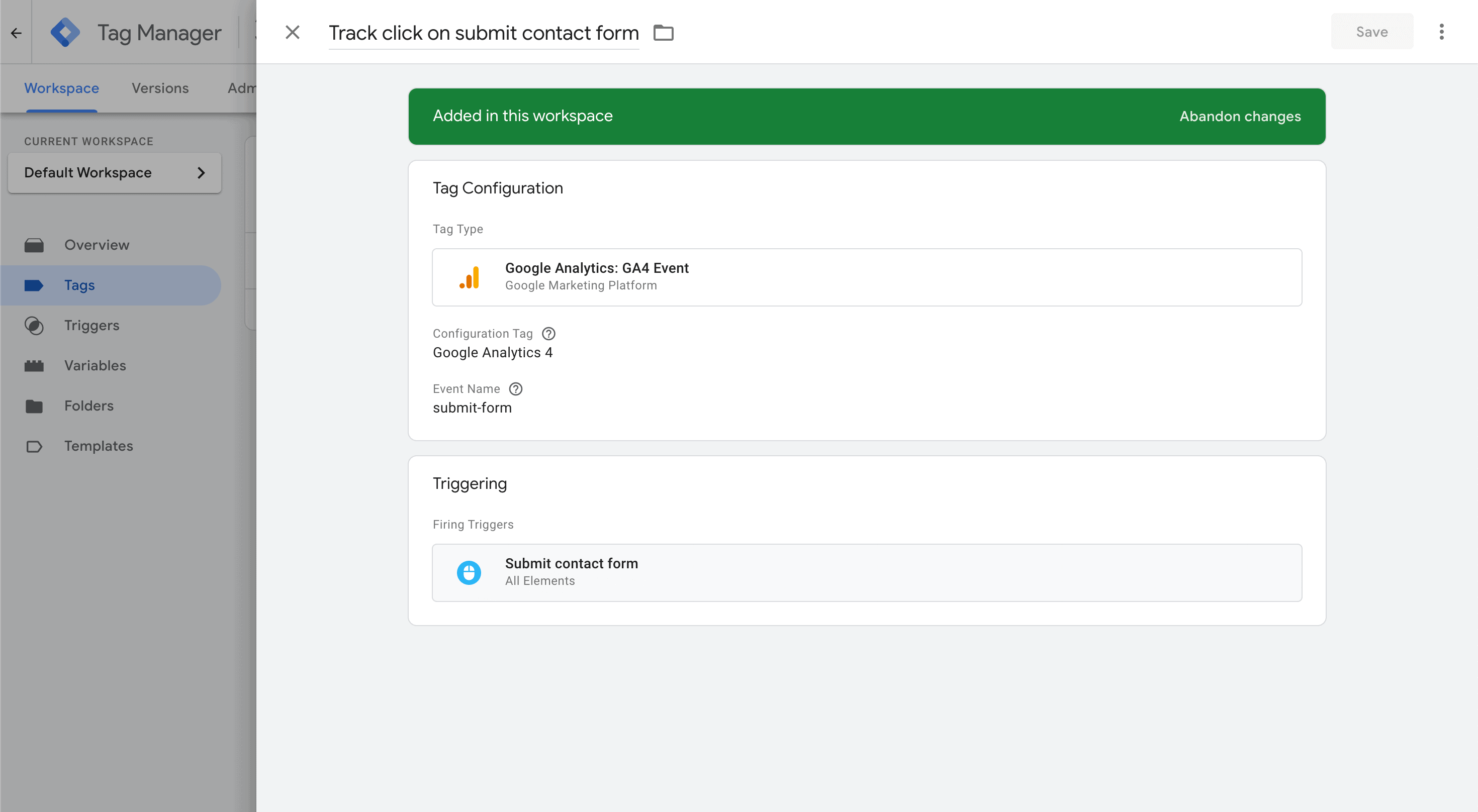1478x812 pixels.
Task: Click Abandon changes in green banner
Action: tap(1240, 117)
